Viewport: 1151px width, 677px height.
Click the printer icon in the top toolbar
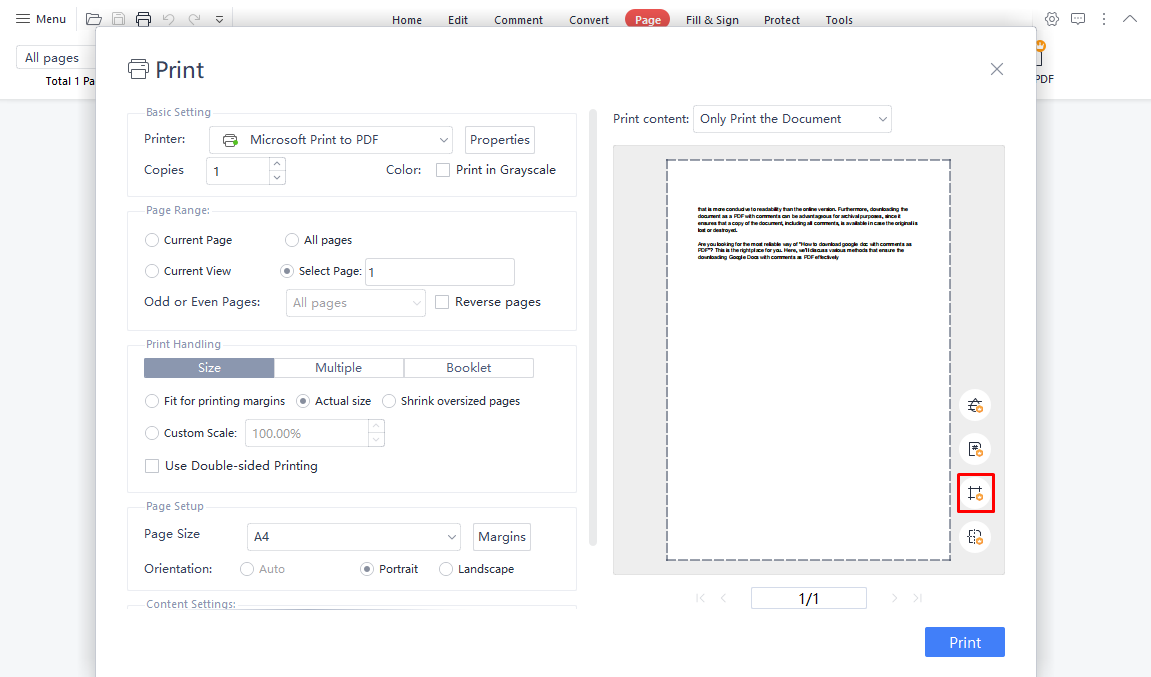click(143, 19)
